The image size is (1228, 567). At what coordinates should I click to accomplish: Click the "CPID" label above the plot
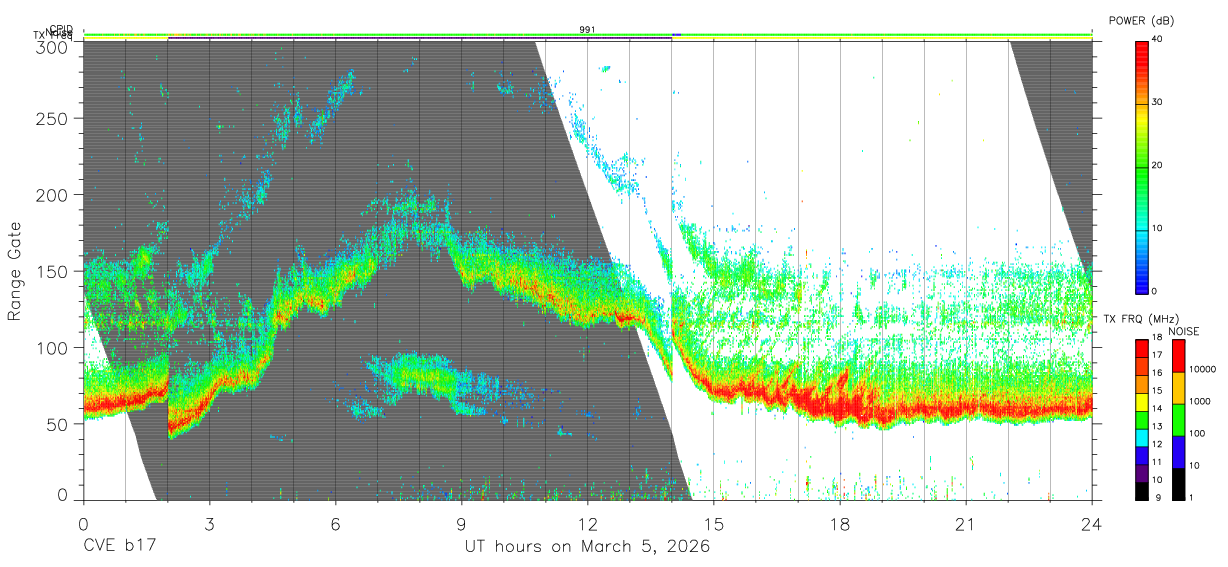tap(60, 29)
